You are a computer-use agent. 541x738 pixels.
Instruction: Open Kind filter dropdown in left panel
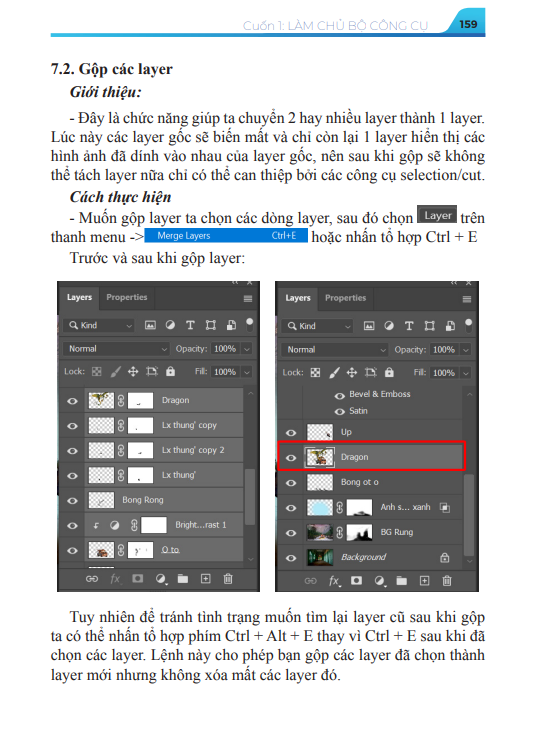tap(99, 325)
